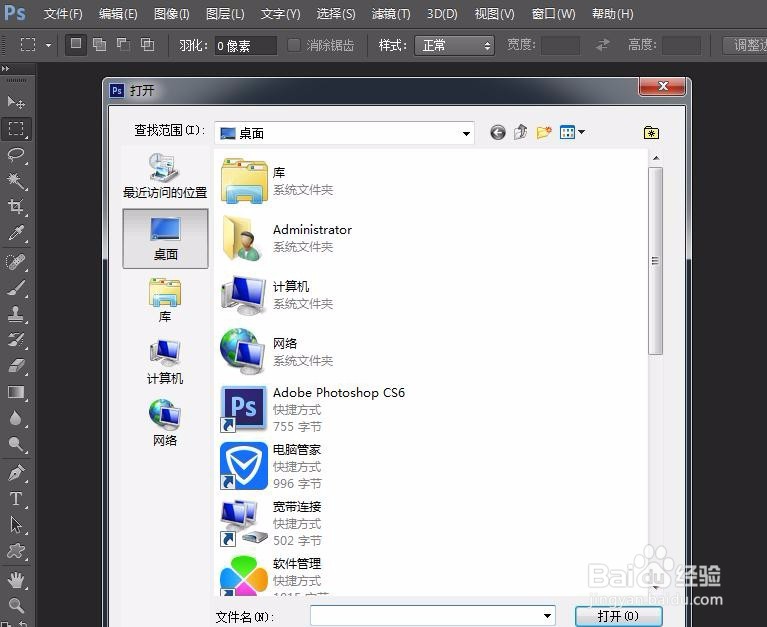Select 库 in the places sidebar
This screenshot has height=627, width=767.
point(165,300)
